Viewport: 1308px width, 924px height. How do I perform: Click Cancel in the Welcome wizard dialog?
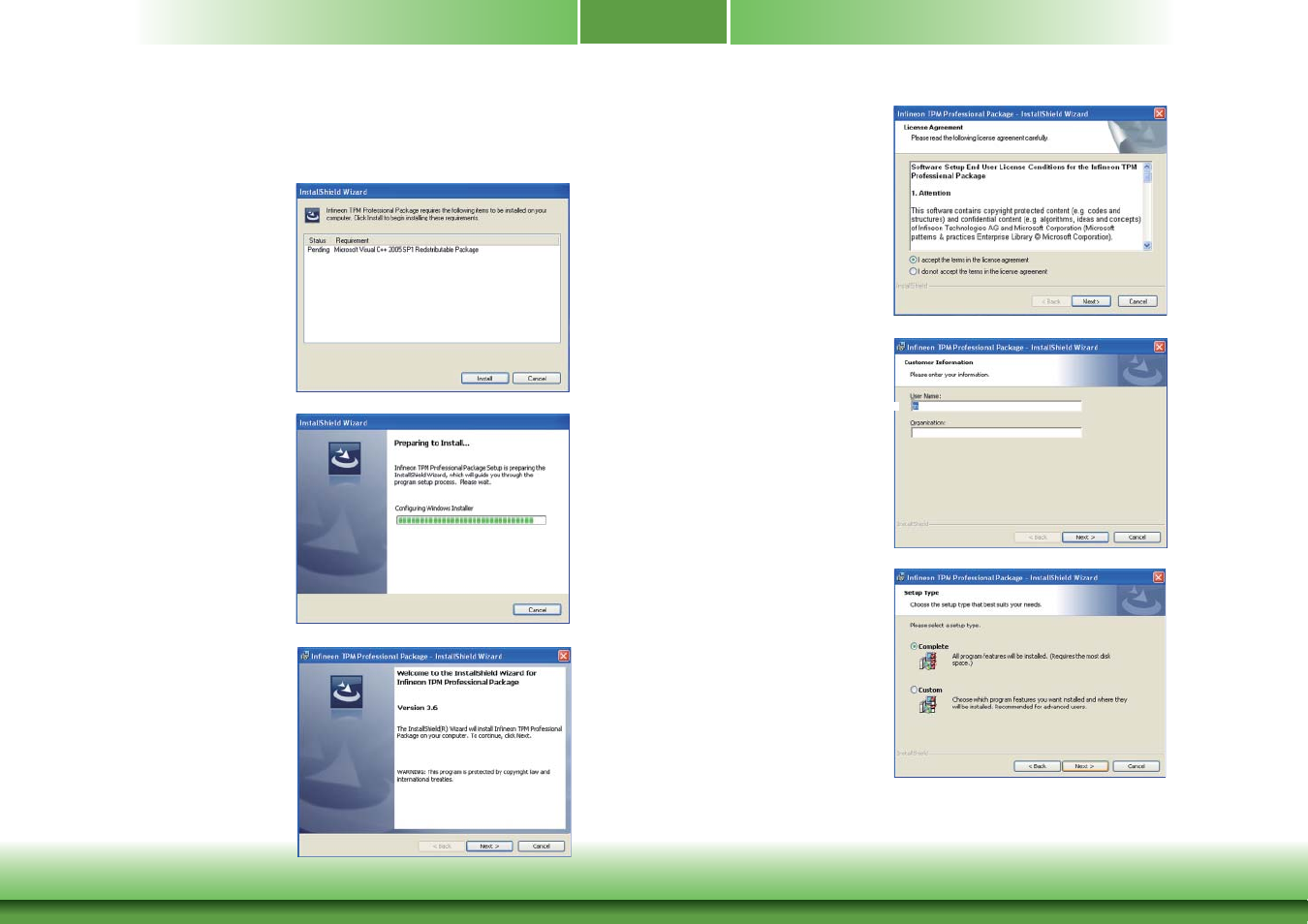tap(542, 847)
